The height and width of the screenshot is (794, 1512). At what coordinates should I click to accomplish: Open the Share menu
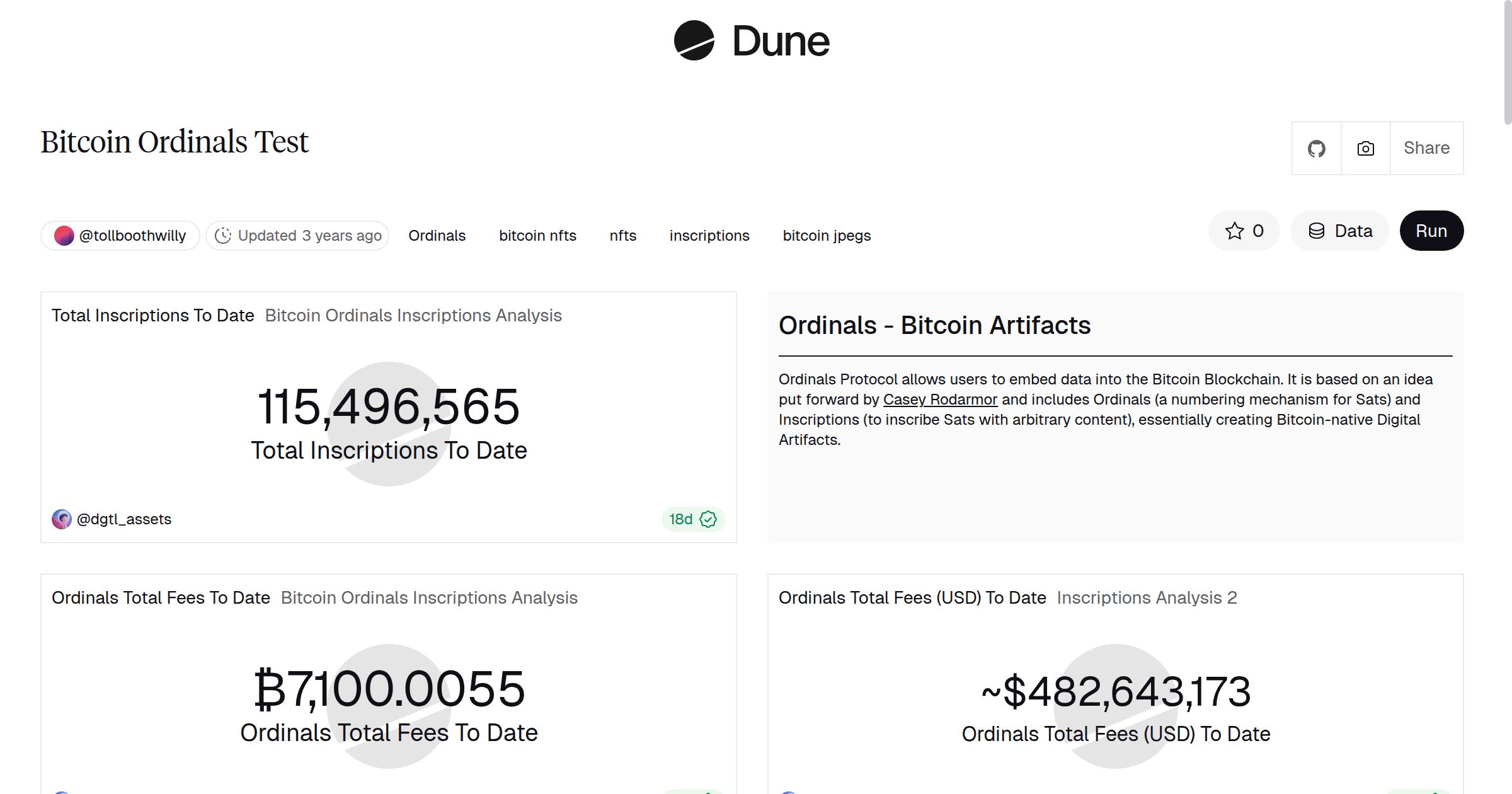(1426, 148)
